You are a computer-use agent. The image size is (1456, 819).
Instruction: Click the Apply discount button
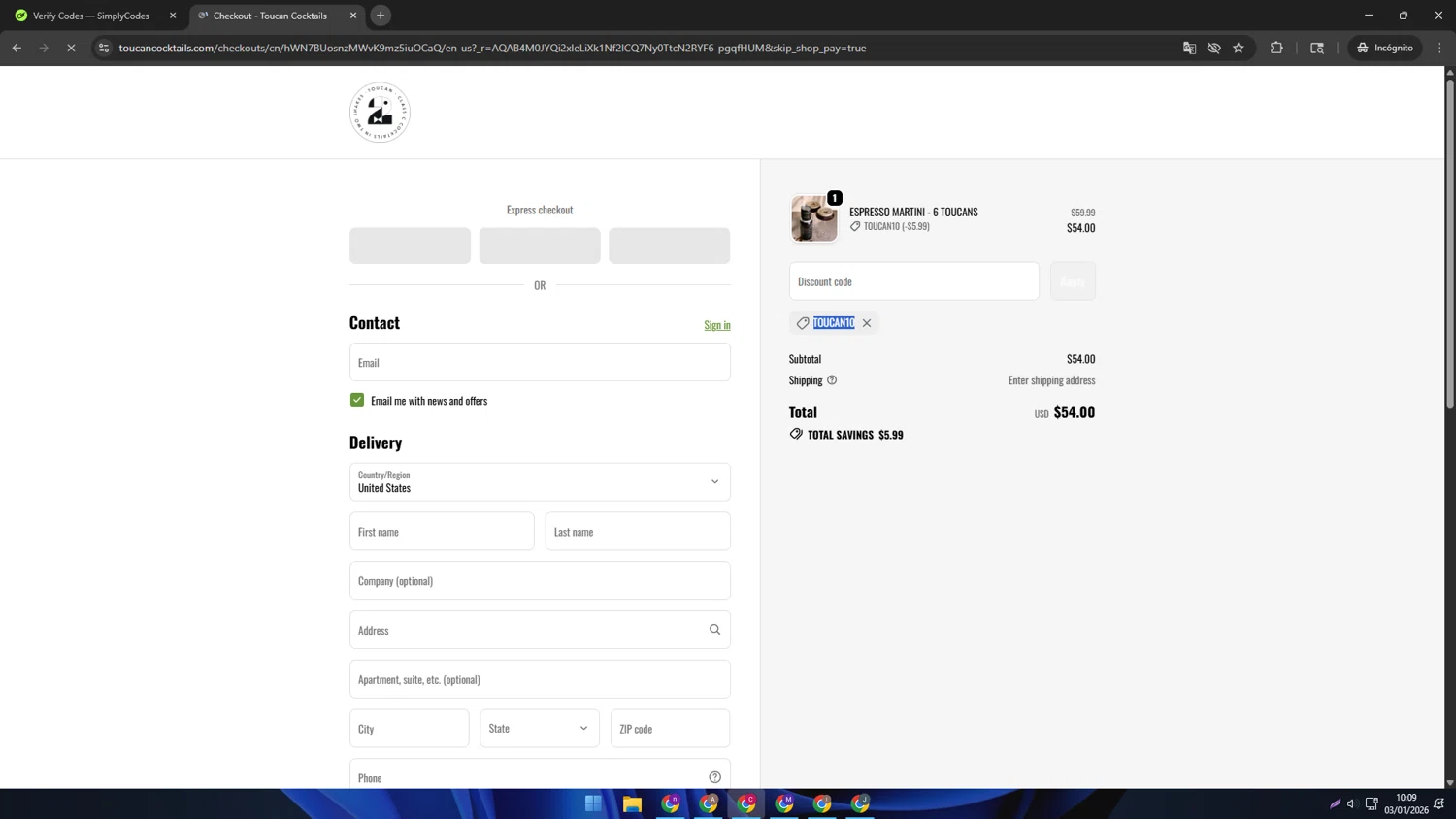(x=1073, y=281)
